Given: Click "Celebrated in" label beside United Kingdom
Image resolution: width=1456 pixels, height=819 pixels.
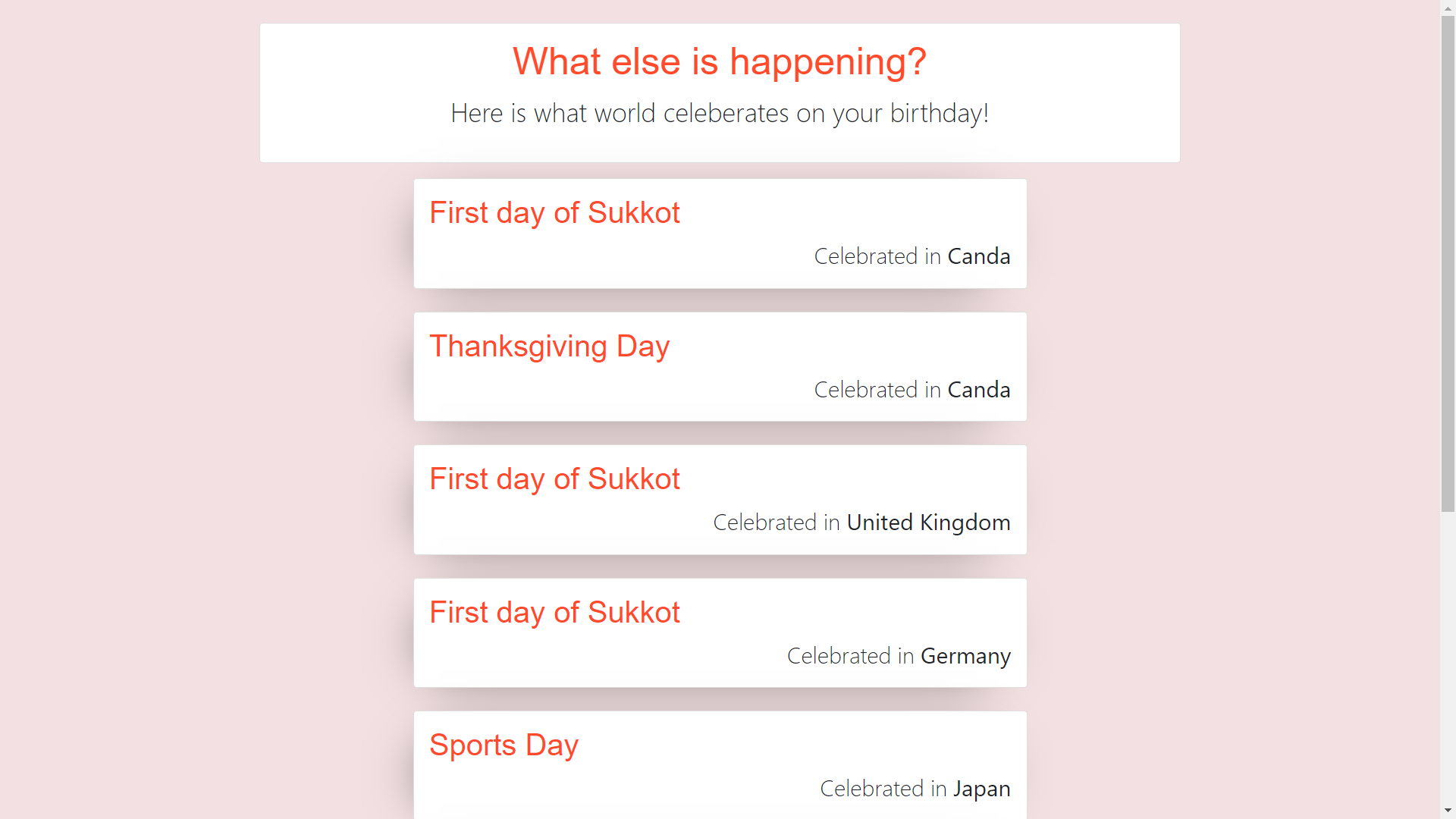Looking at the screenshot, I should click(x=776, y=522).
